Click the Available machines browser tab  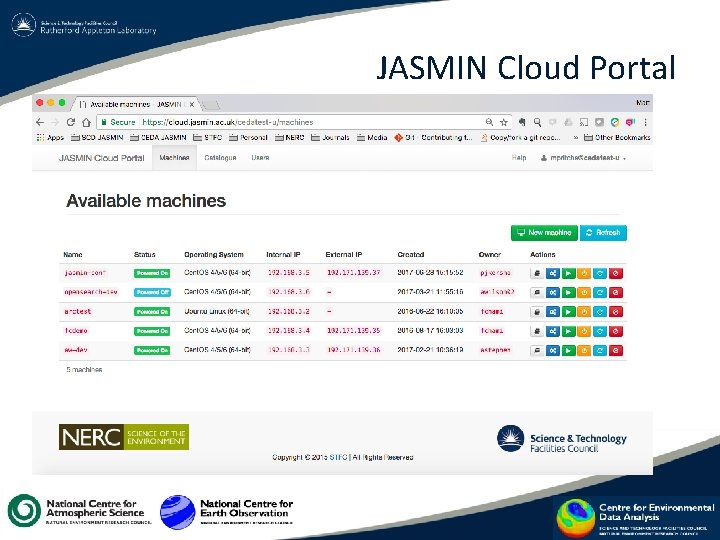tap(136, 104)
